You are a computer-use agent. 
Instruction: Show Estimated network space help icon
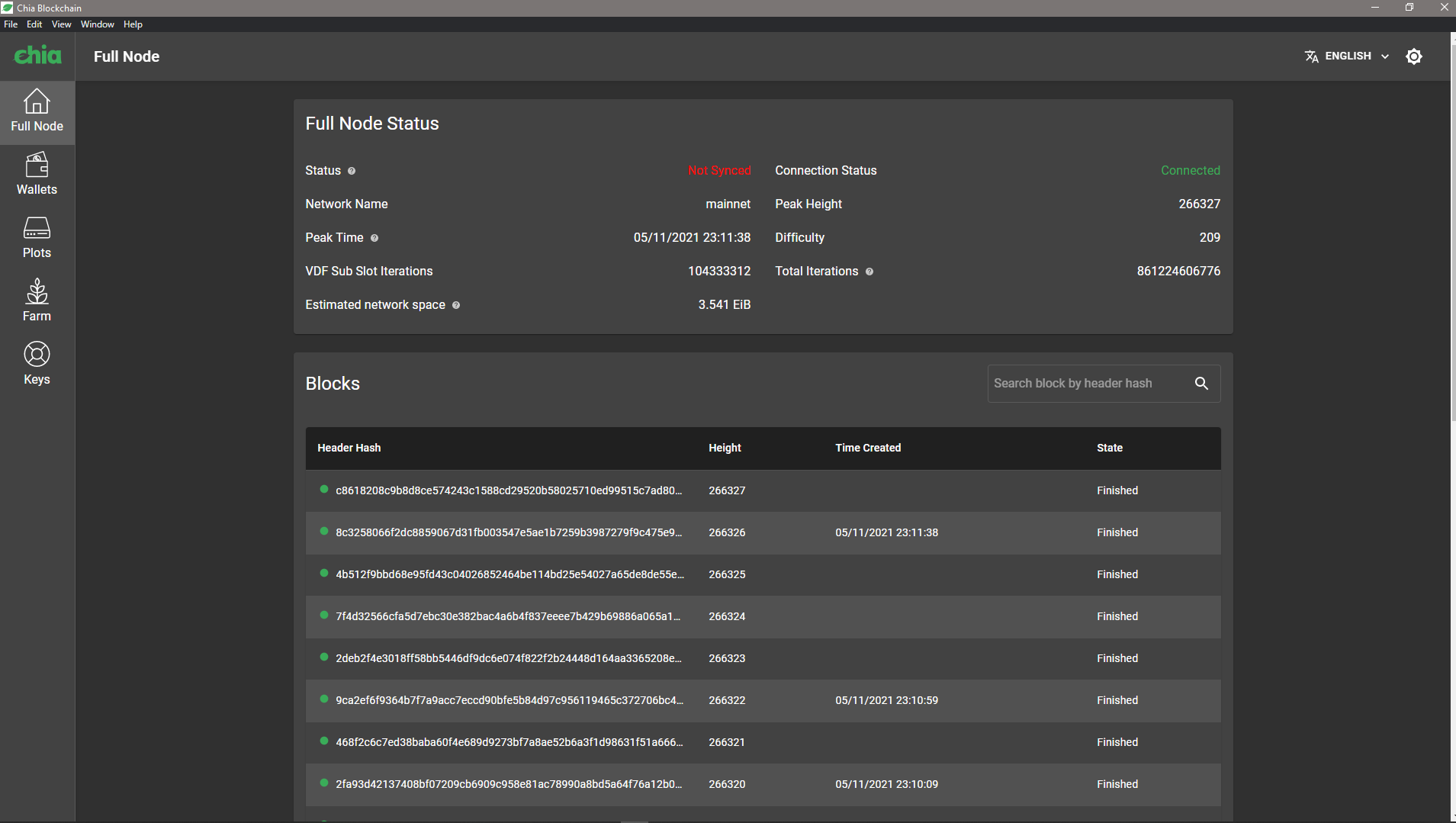(456, 305)
